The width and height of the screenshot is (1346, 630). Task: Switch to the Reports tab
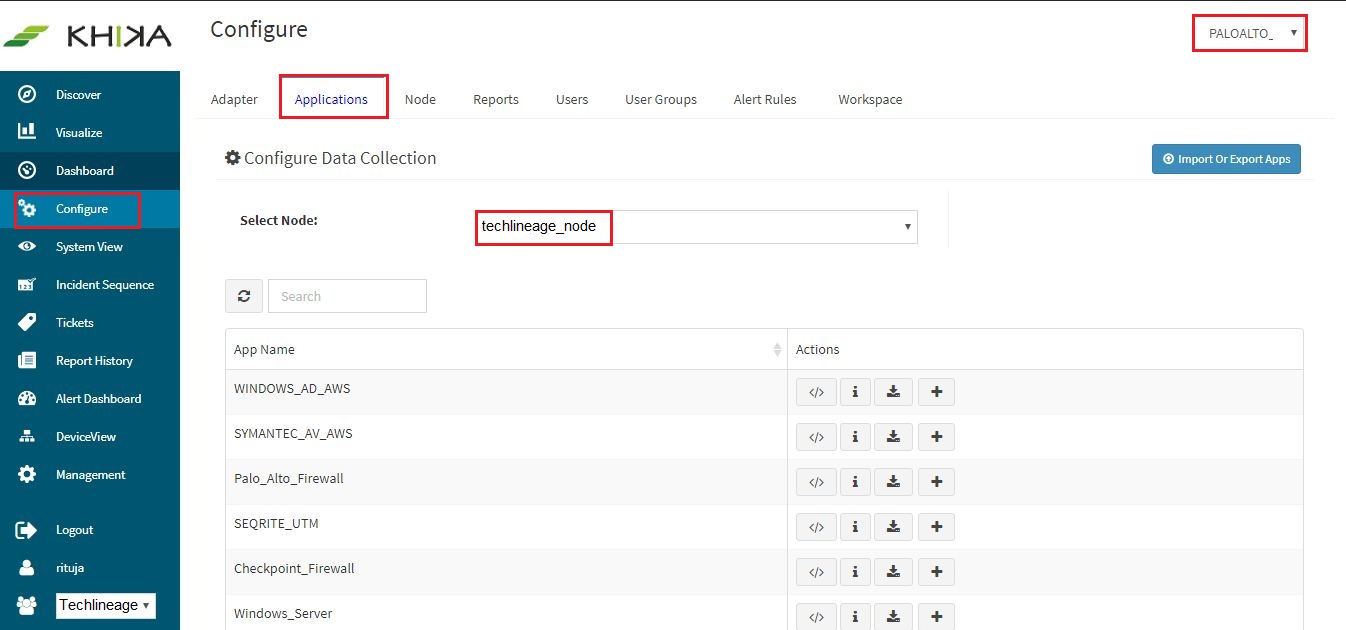(496, 99)
